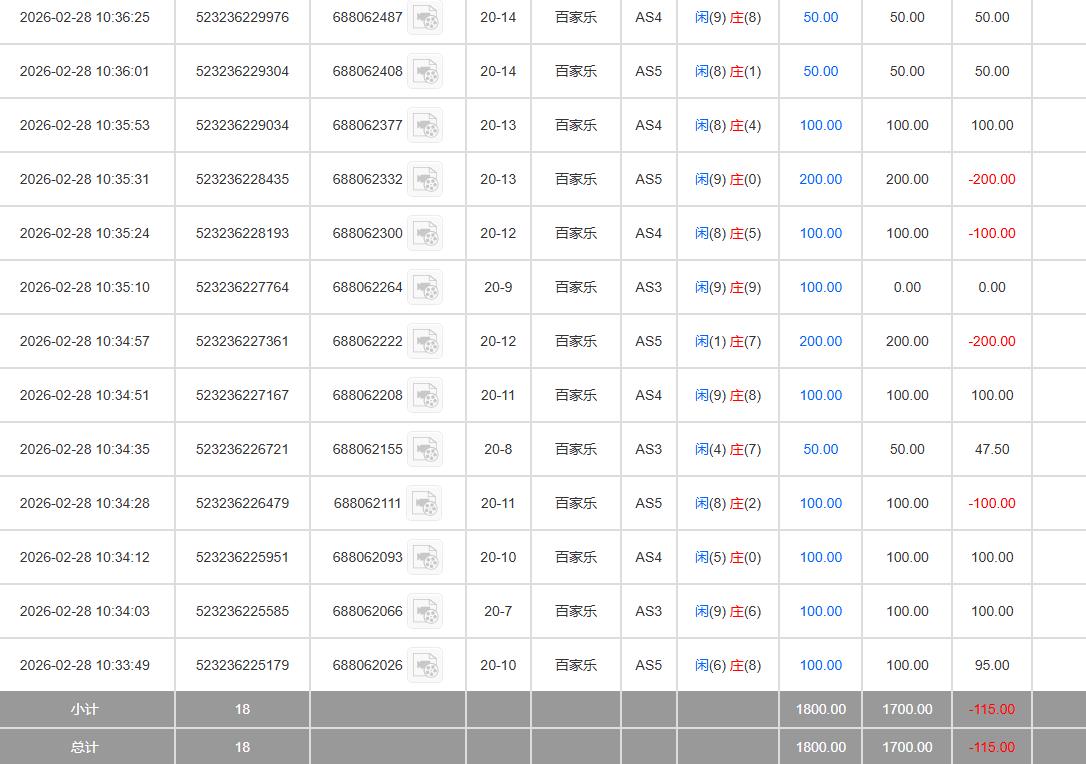Open video icon next to 688062111
The image size is (1086, 764).
point(425,504)
